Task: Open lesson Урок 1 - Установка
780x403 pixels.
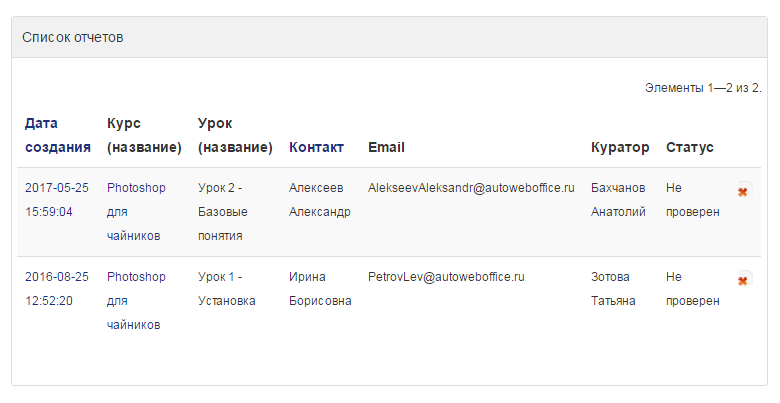Action: pos(226,289)
